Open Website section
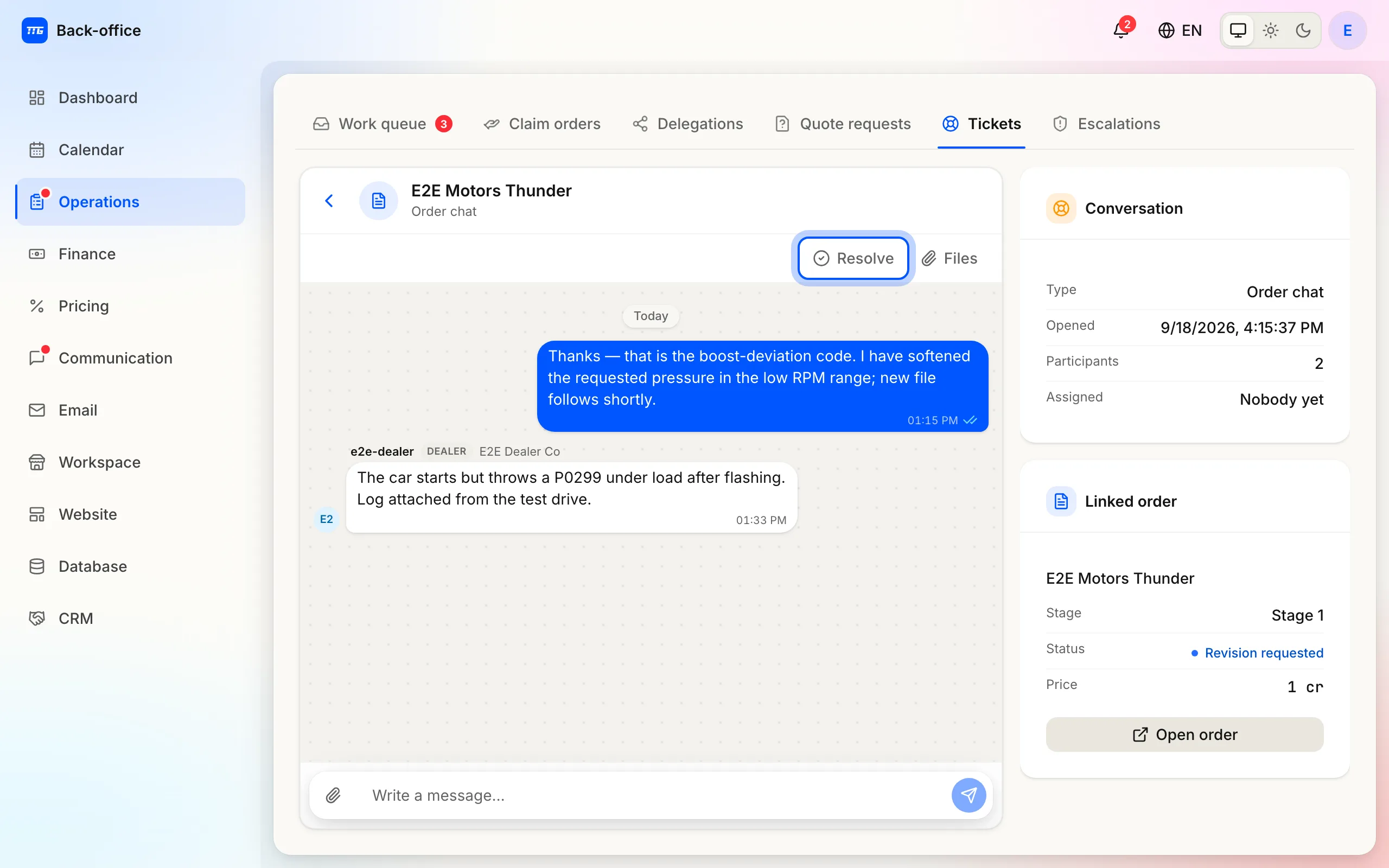1389x868 pixels. [130, 514]
